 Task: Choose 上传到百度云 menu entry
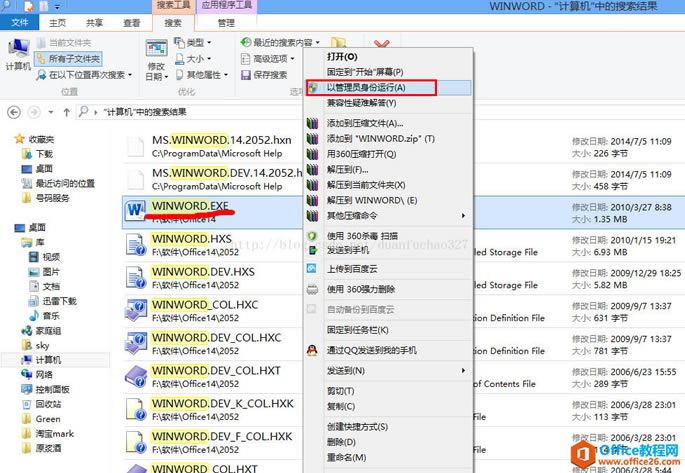pyautogui.click(x=352, y=269)
